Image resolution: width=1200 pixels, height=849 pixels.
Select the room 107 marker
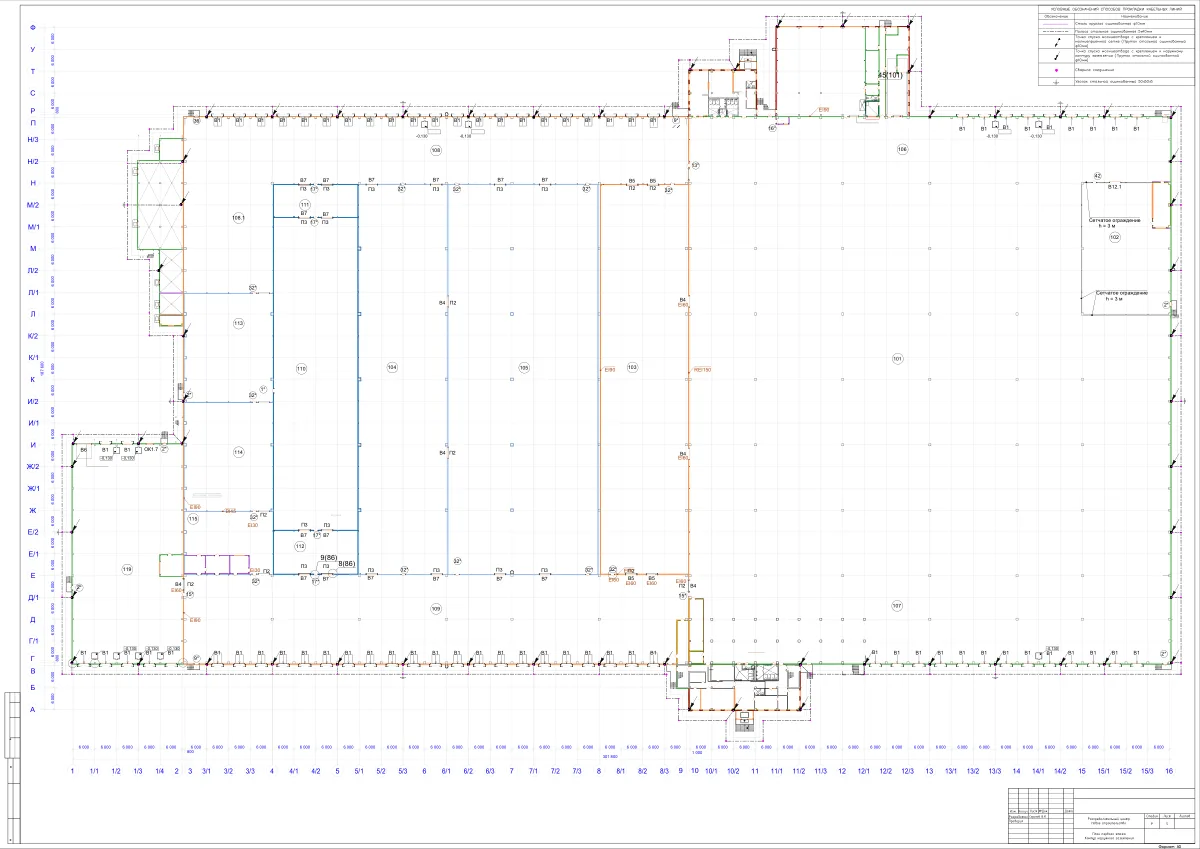click(x=897, y=606)
